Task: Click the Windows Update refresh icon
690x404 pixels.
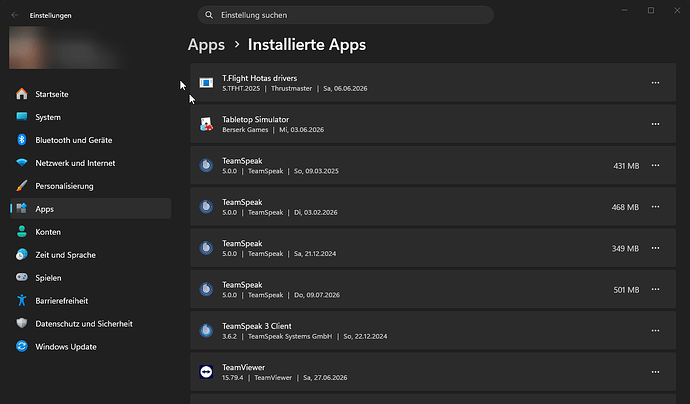Action: (x=22, y=346)
